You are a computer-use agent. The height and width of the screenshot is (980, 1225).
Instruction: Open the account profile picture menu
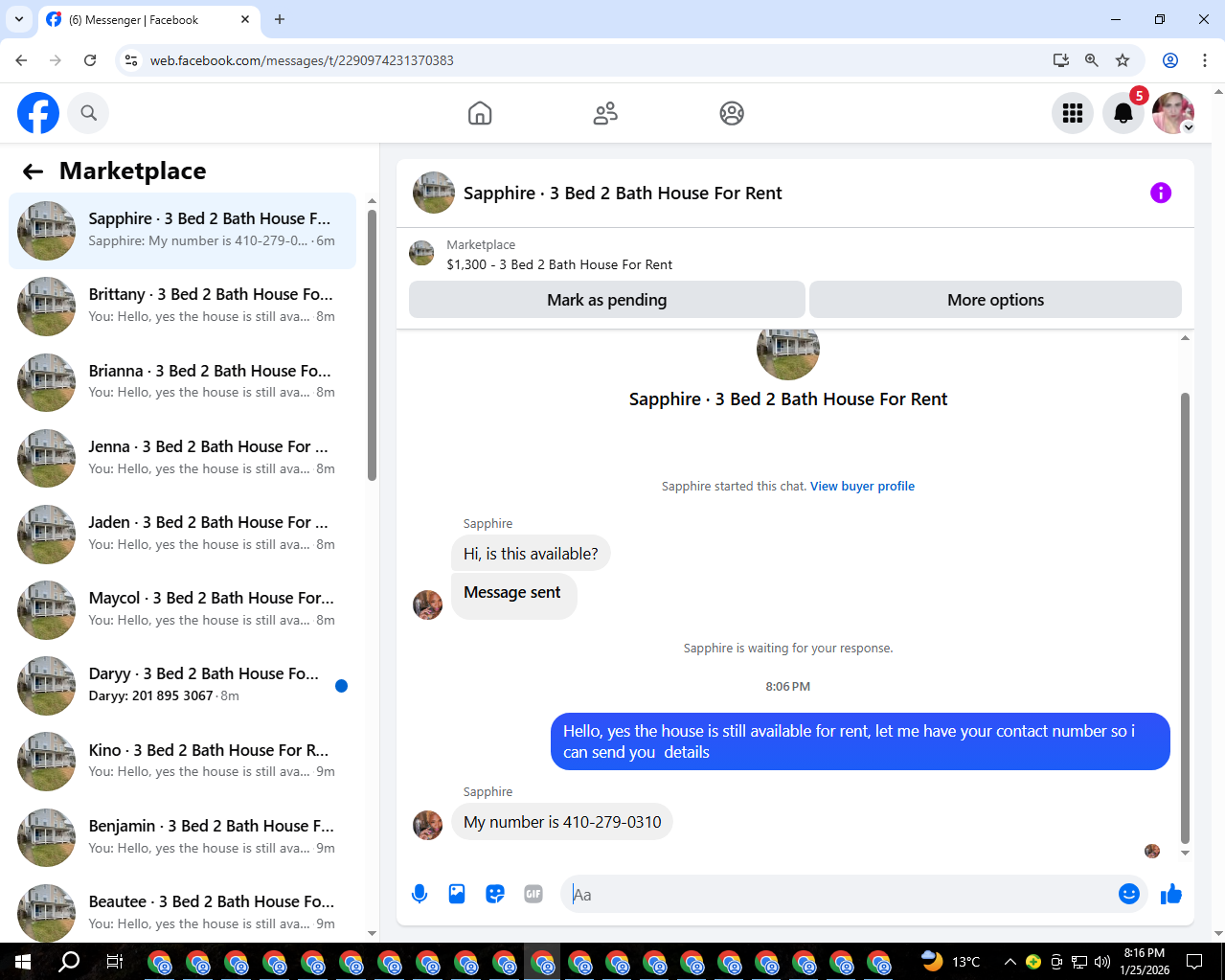1173,113
